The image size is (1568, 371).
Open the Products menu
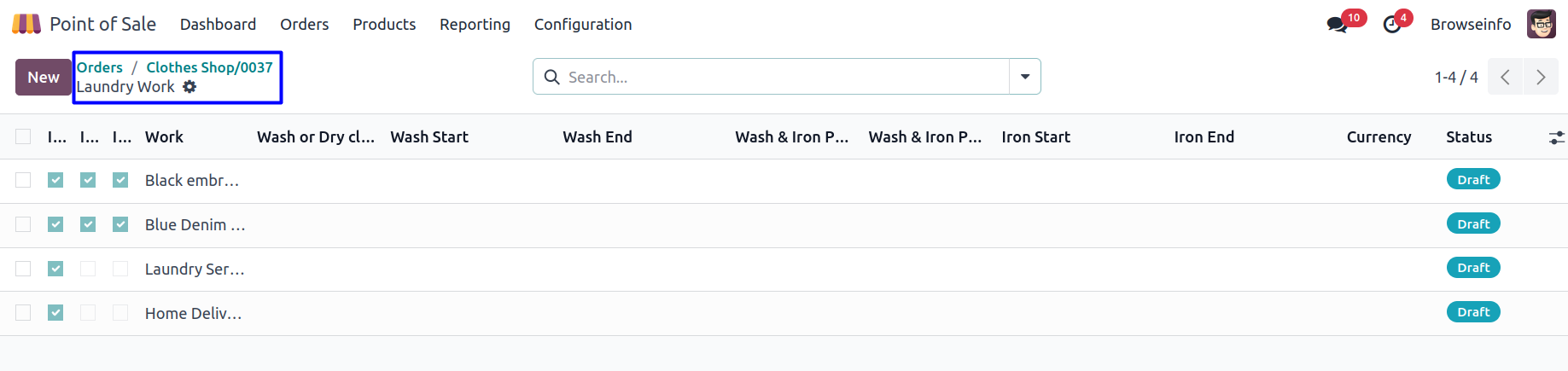pyautogui.click(x=384, y=25)
